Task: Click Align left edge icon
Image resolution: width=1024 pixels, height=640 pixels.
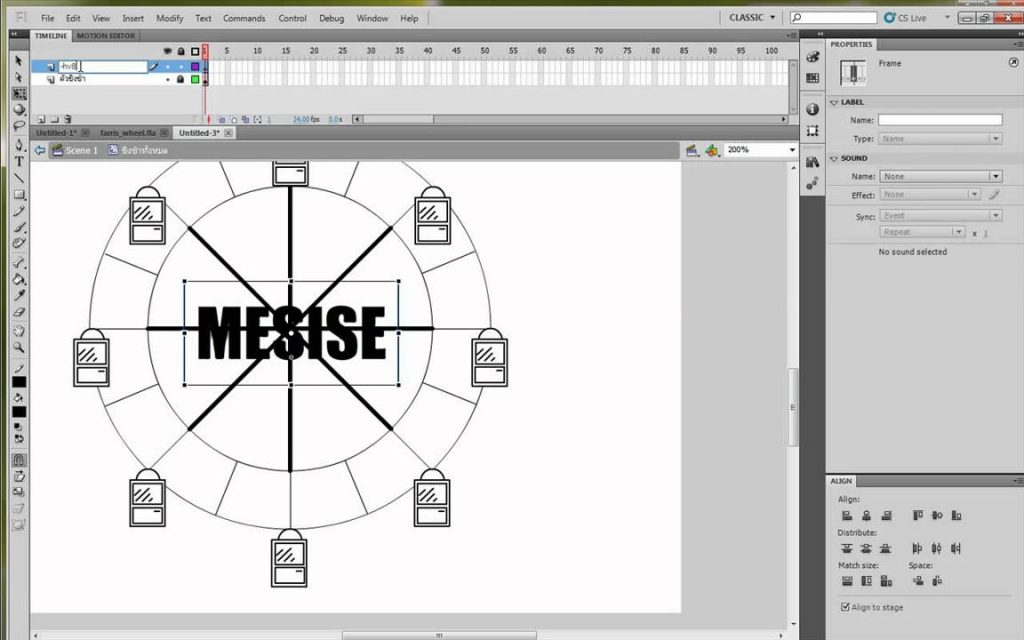Action: pos(847,515)
